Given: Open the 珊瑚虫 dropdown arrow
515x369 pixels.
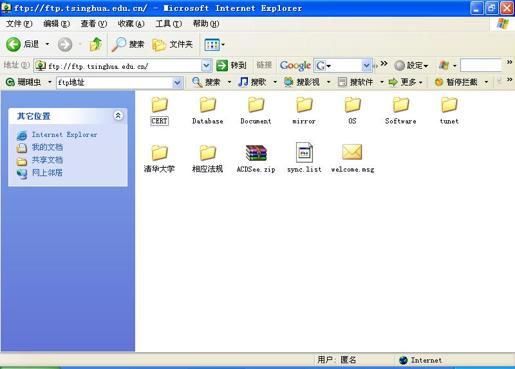Looking at the screenshot, I should point(49,82).
